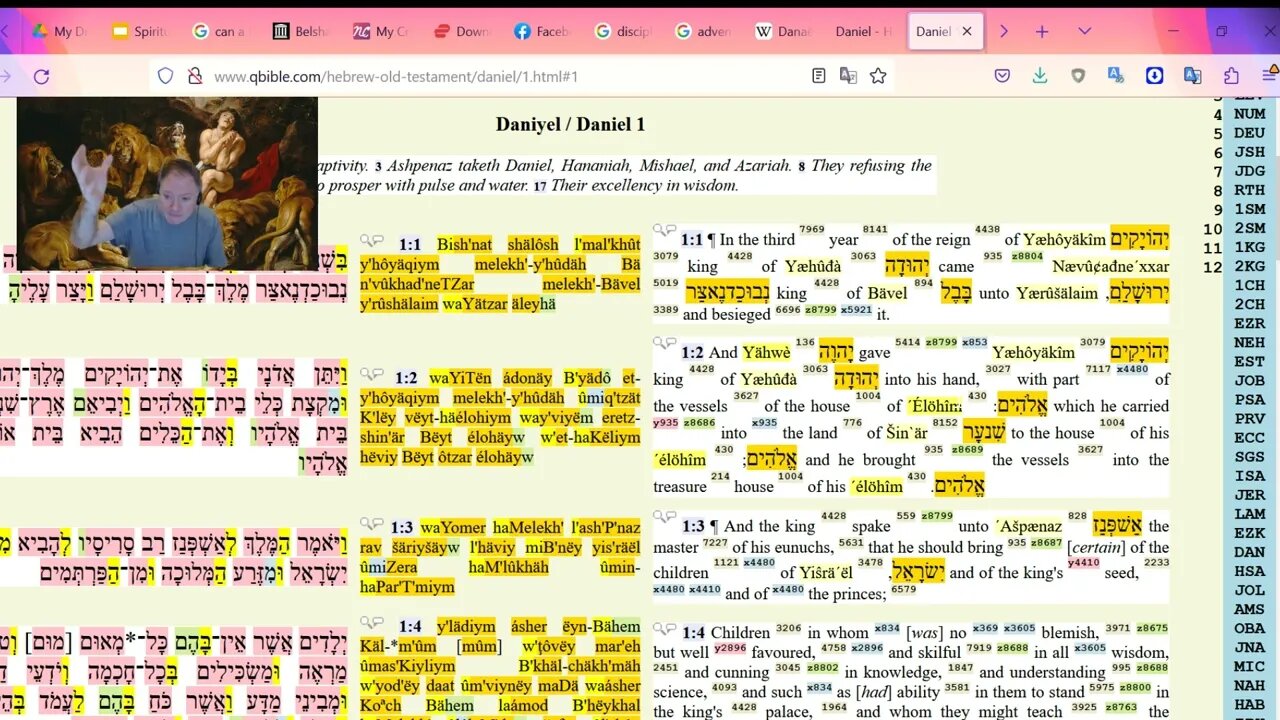Reload the current page
The image size is (1280, 720).
(x=41, y=76)
